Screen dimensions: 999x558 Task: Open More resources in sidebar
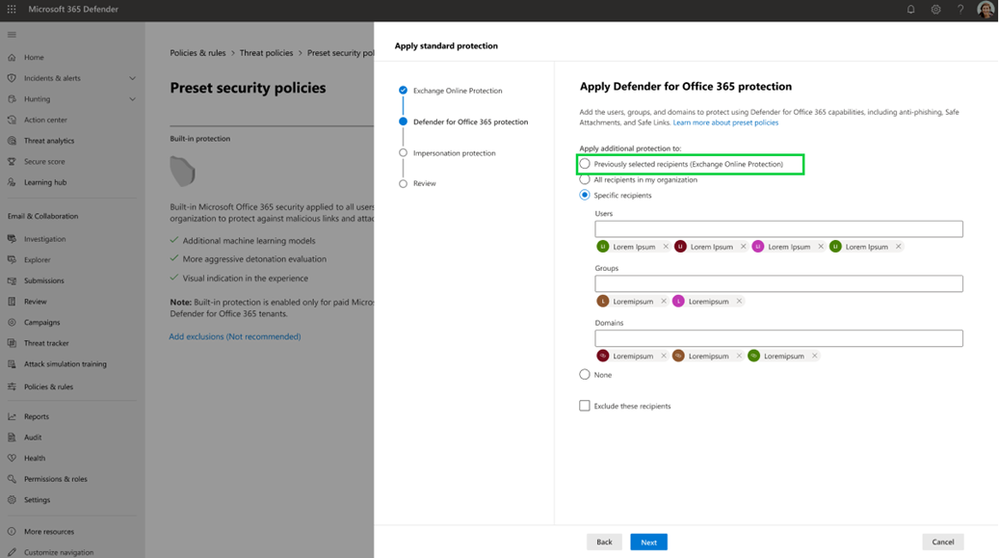point(49,531)
